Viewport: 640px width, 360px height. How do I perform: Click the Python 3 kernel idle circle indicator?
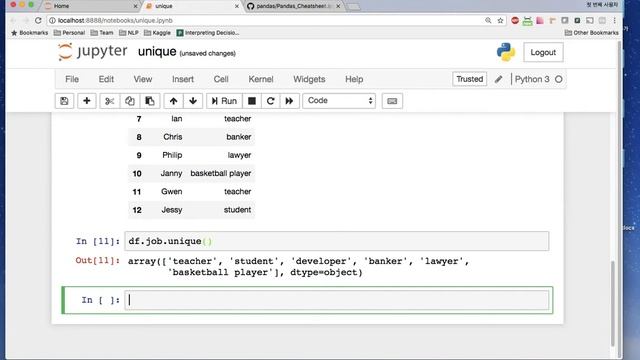(559, 79)
